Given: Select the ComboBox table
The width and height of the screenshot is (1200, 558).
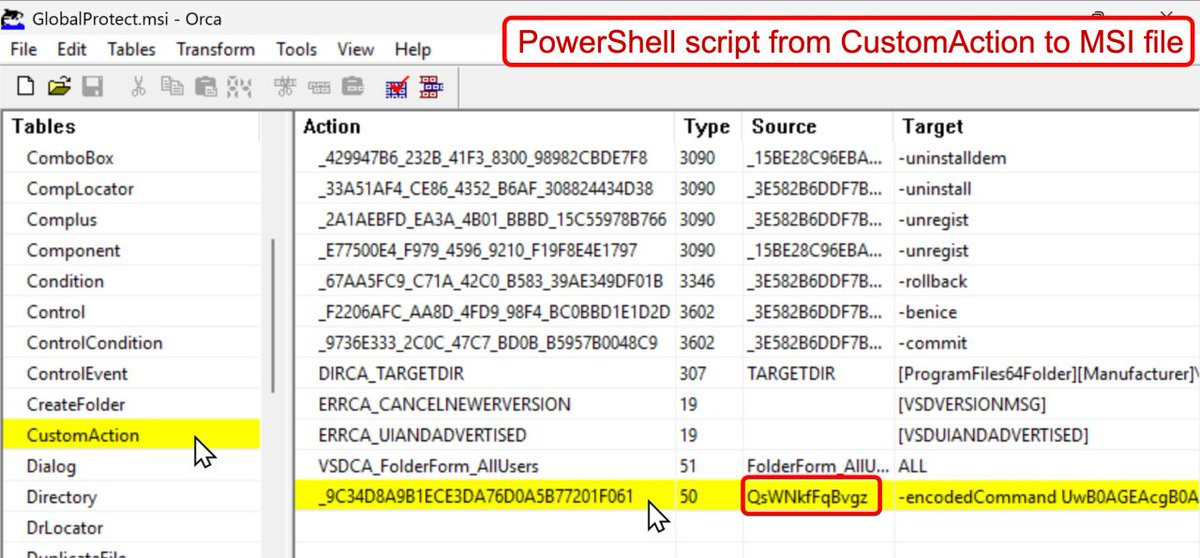Looking at the screenshot, I should 70,158.
